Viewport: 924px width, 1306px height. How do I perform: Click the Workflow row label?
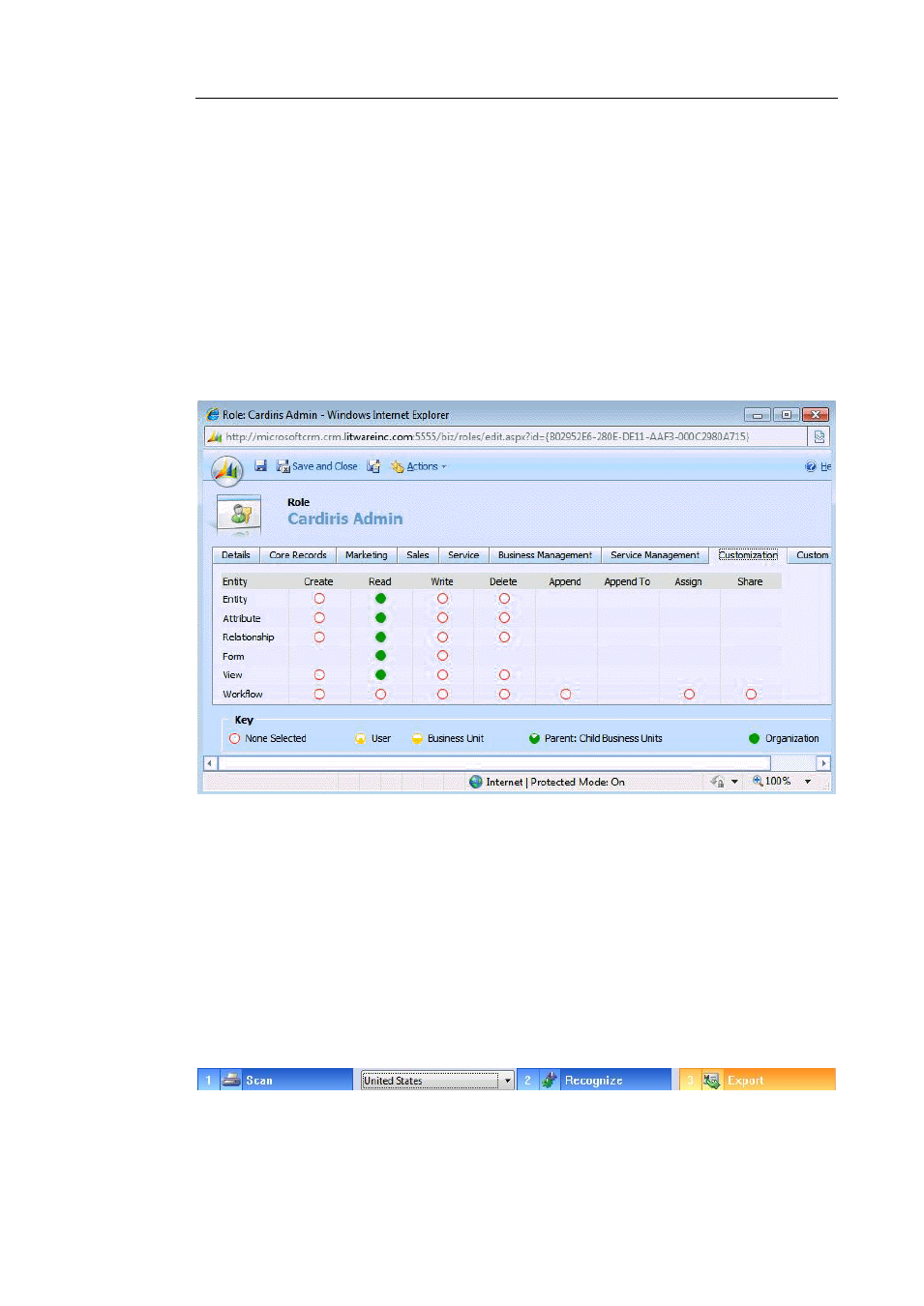pyautogui.click(x=243, y=695)
